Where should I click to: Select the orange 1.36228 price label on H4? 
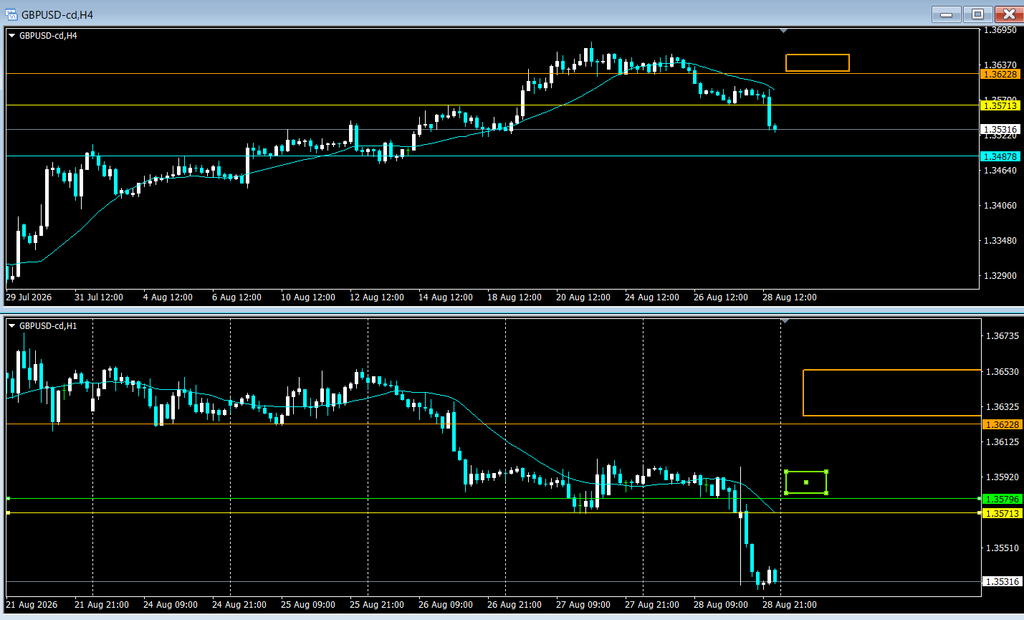1000,74
